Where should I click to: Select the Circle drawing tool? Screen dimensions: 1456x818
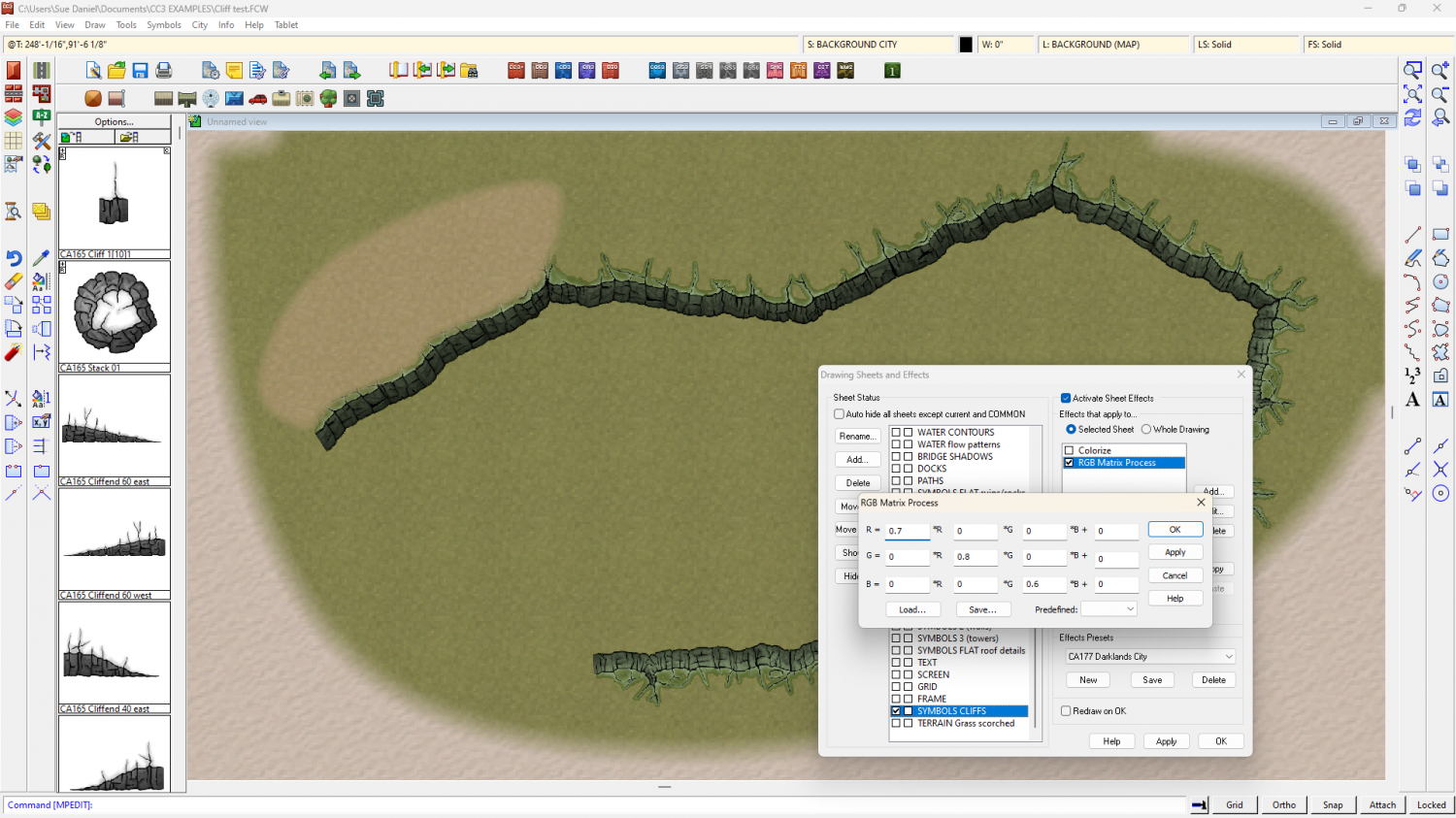pos(1440,281)
